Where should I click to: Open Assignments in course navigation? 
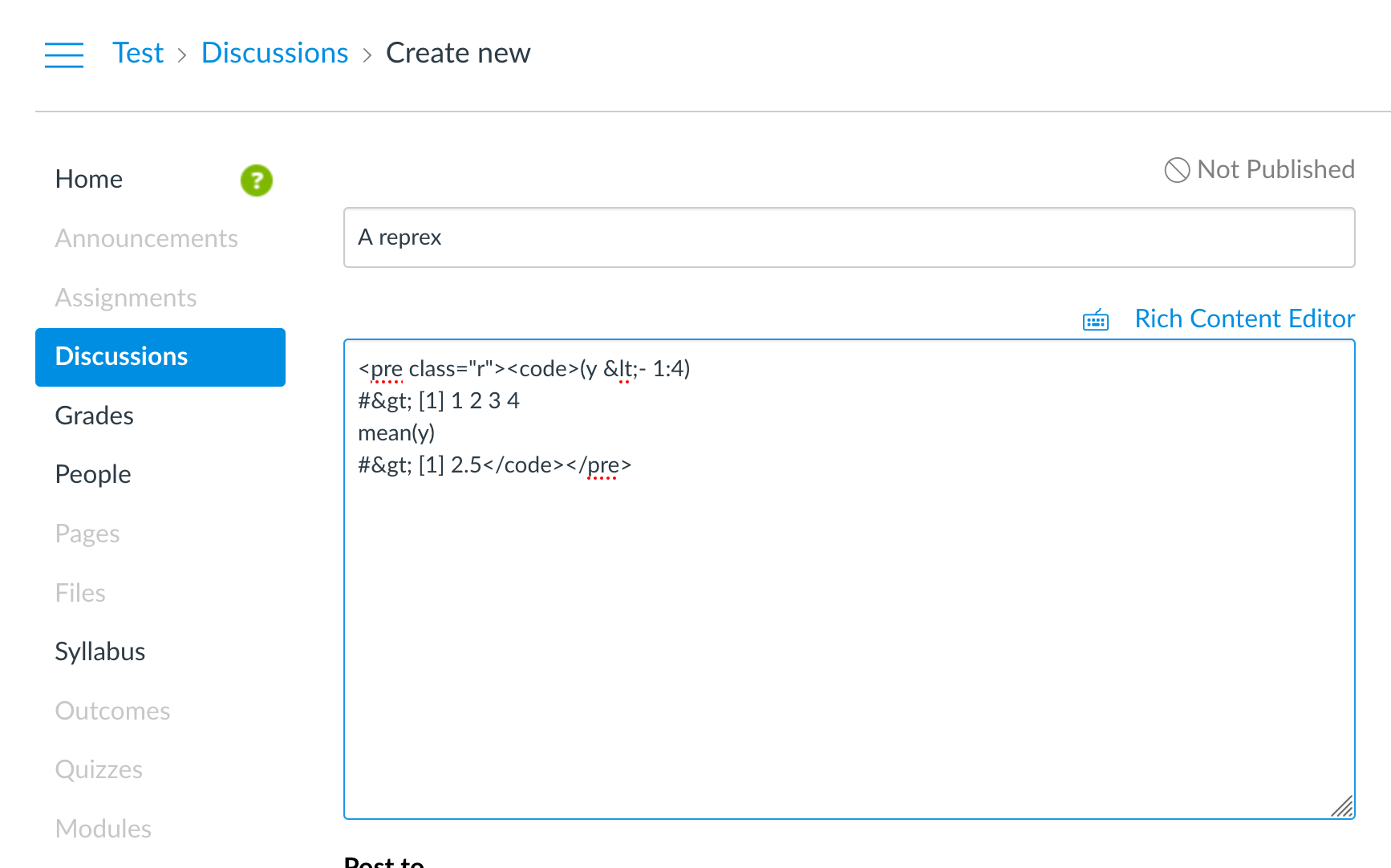(x=126, y=298)
